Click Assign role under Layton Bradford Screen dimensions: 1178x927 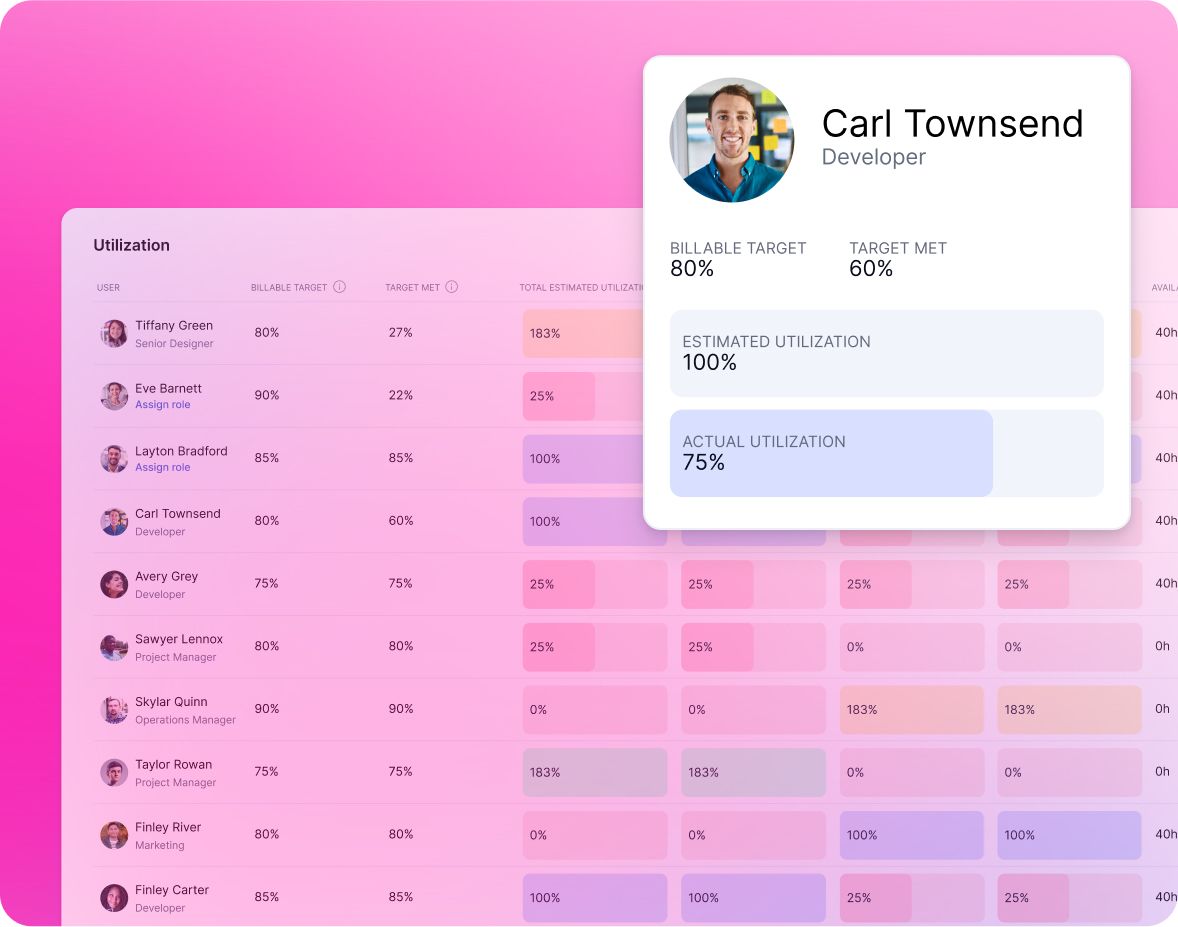[x=162, y=467]
